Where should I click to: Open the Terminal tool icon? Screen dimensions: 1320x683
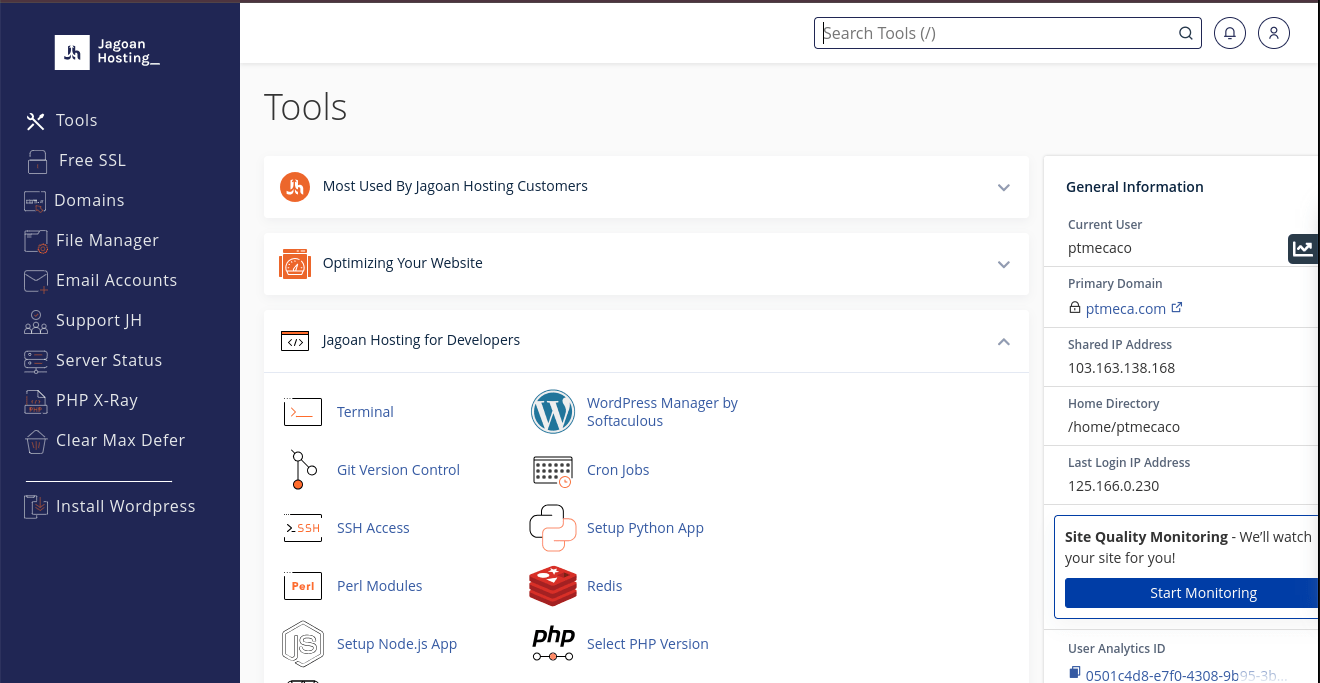coord(302,412)
